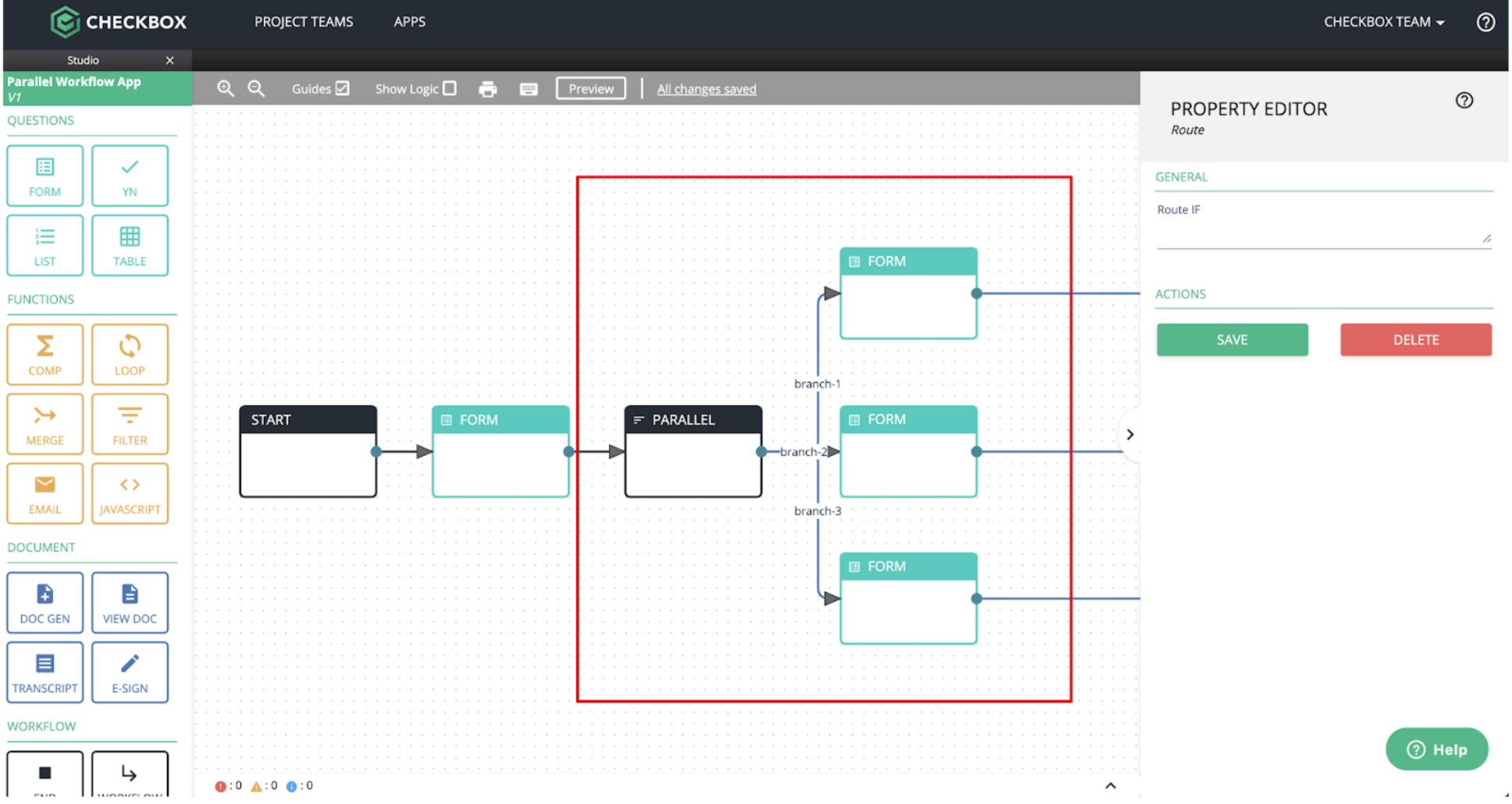
Task: Toggle the Guides checkbox
Action: (342, 88)
